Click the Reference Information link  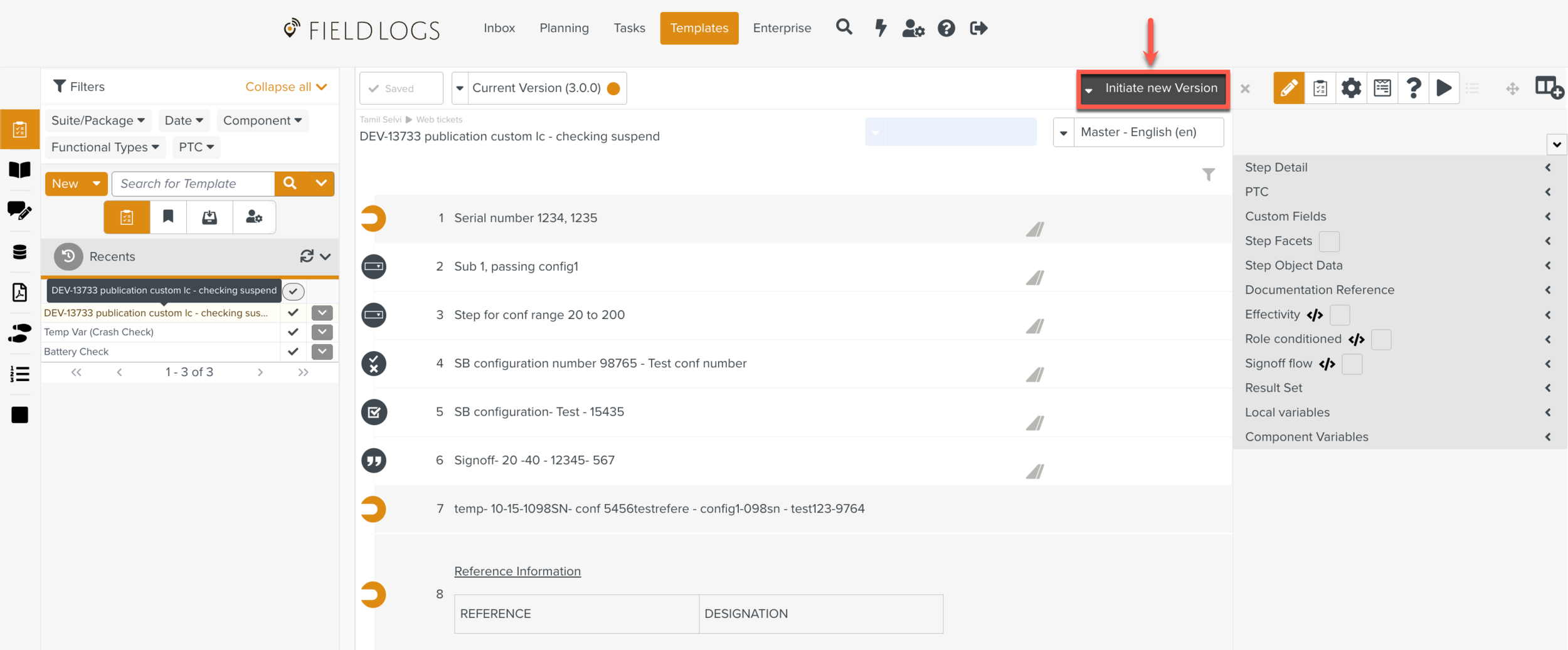pos(517,571)
